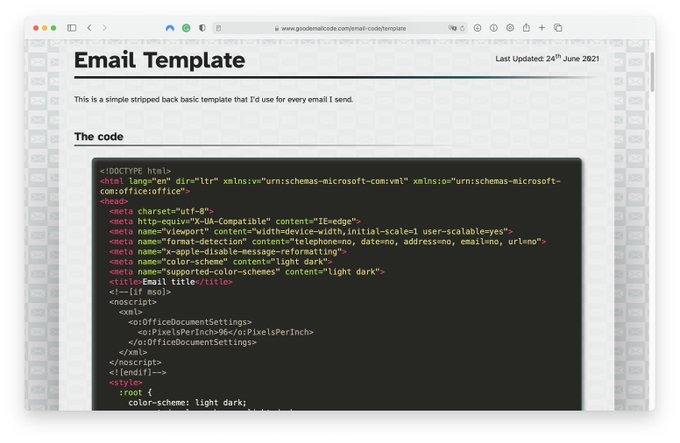Click the X-UA-Compatible meta line
680x443 pixels.
(235, 221)
